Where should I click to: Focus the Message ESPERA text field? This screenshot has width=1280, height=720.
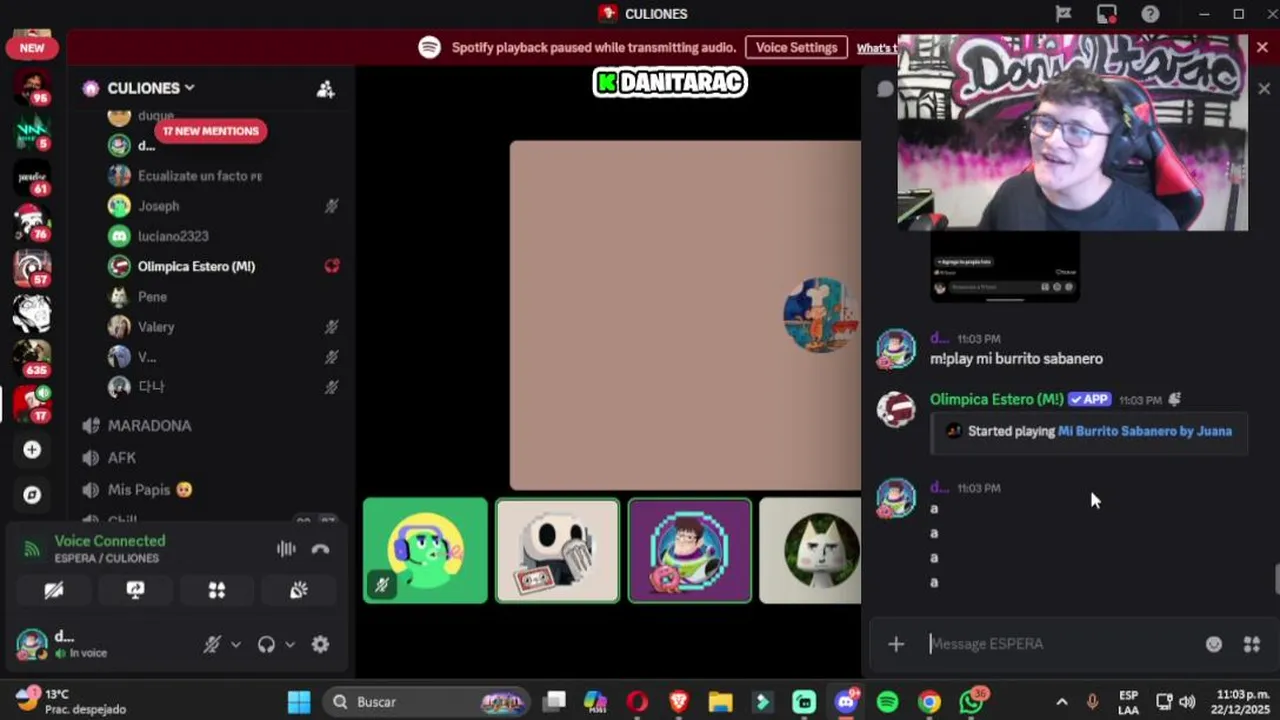[x=1060, y=644]
